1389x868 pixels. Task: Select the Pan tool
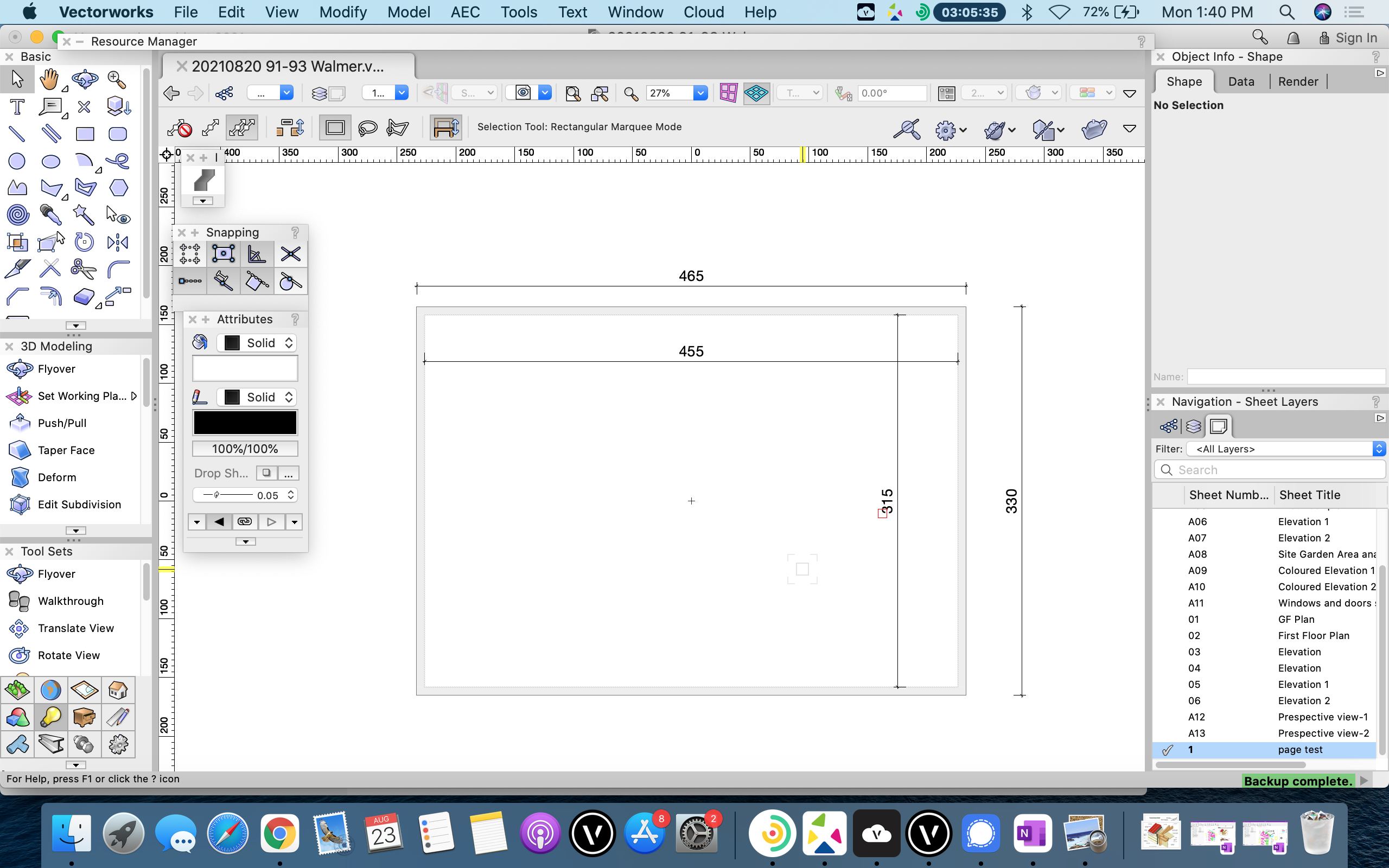click(x=50, y=79)
